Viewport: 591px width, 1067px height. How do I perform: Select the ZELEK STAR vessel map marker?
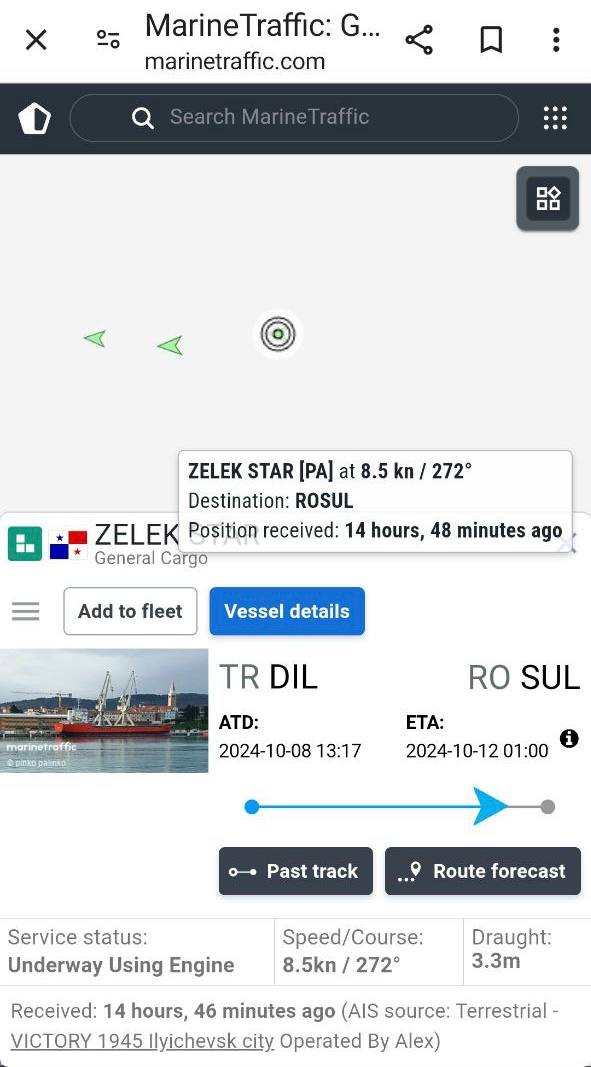[277, 334]
